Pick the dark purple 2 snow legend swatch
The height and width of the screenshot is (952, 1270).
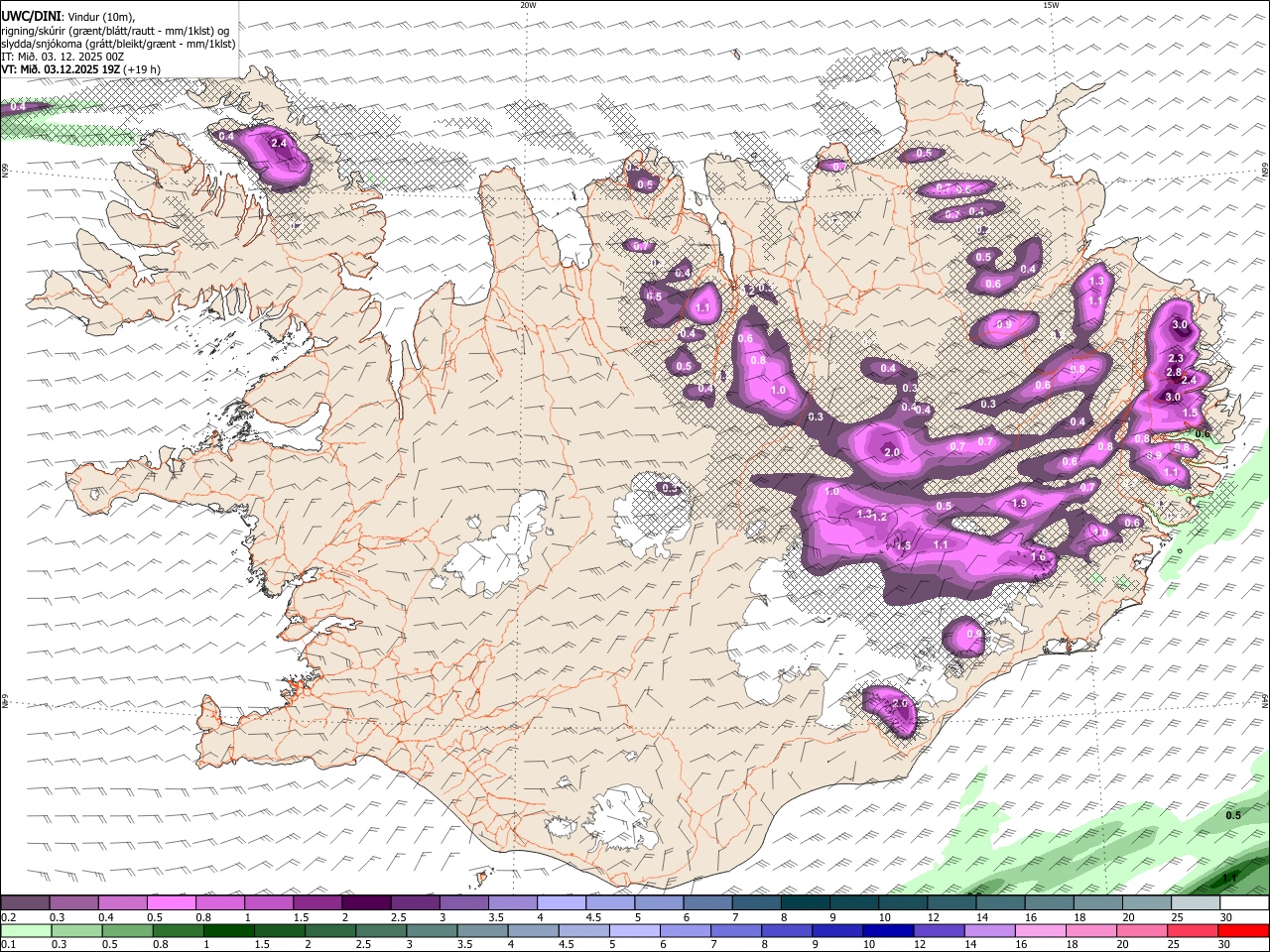coord(366,903)
